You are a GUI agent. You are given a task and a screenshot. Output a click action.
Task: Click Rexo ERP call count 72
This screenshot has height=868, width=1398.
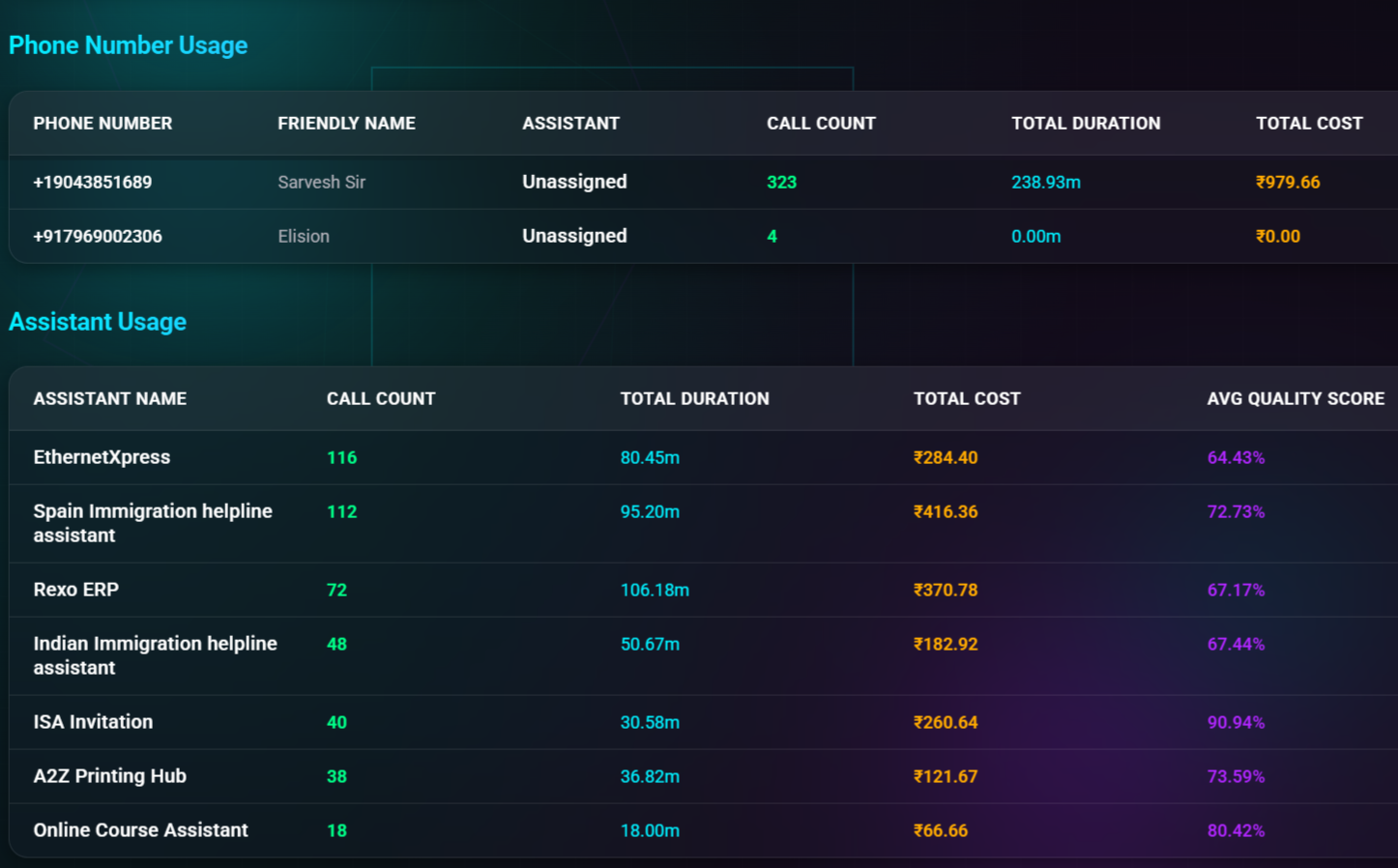click(336, 590)
